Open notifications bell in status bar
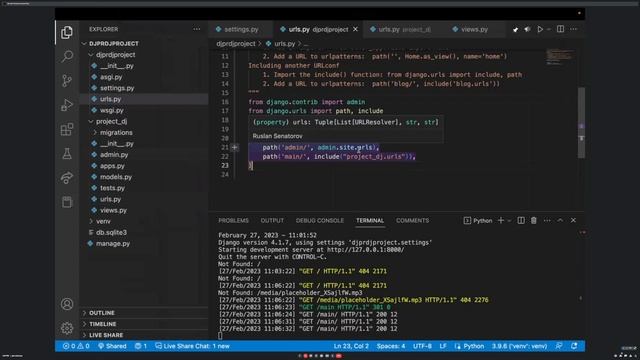The image size is (640, 360). [x=574, y=346]
